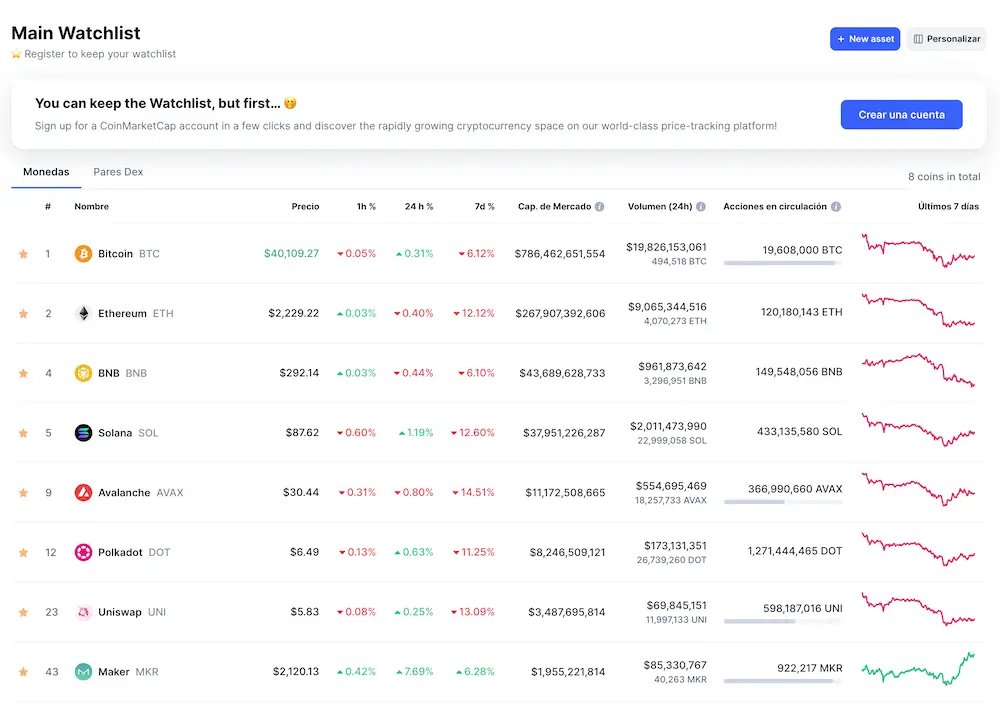Unstar Uniswap from the watchlist
The height and width of the screenshot is (710, 1000).
point(23,612)
